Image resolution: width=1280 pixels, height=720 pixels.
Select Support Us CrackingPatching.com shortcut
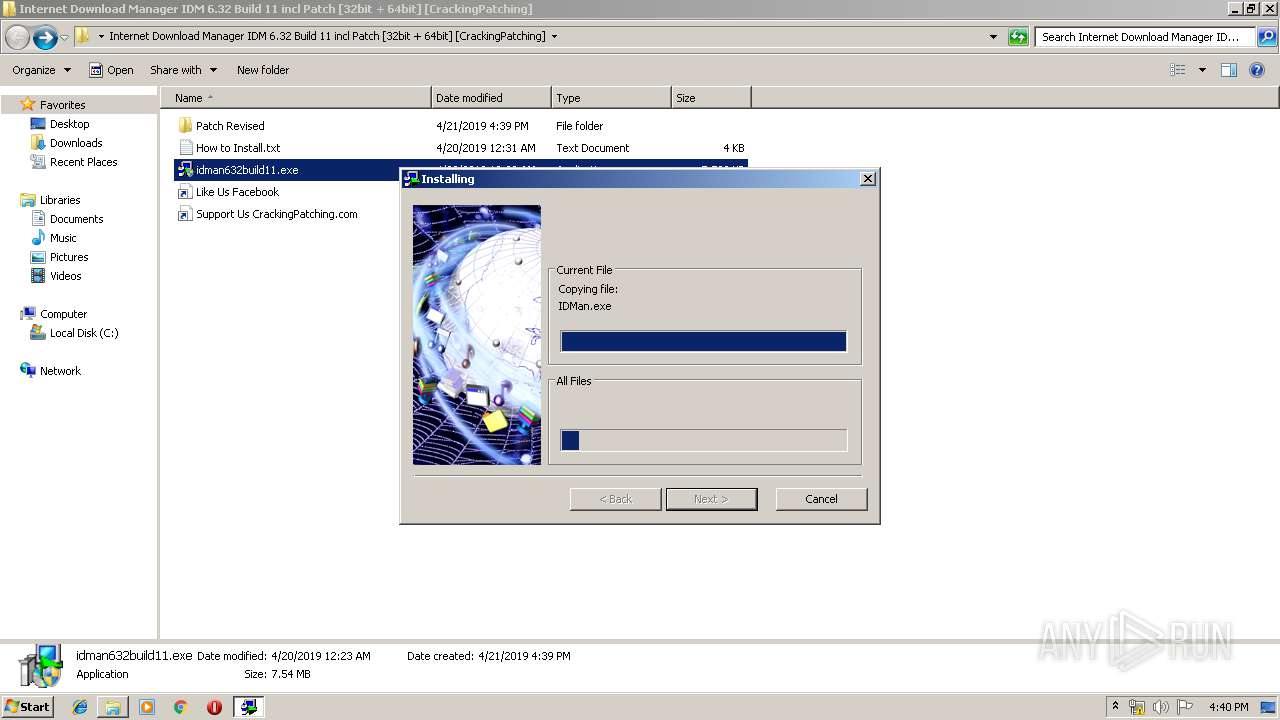(276, 214)
